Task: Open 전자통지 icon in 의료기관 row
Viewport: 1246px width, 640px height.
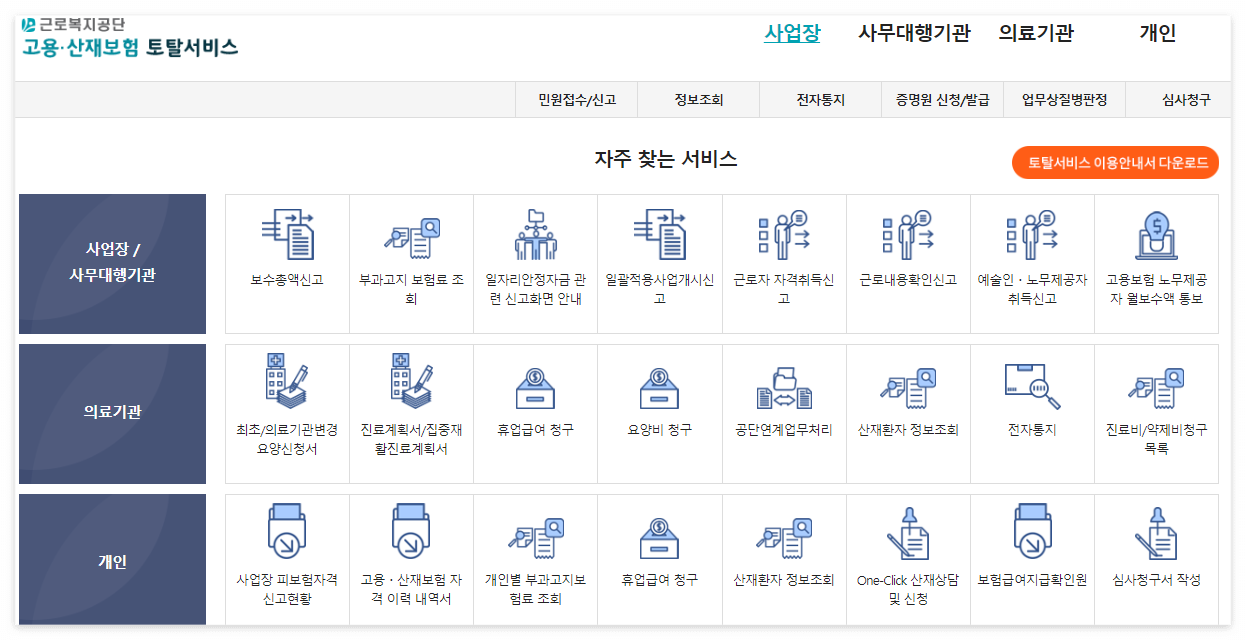Action: tap(1032, 387)
